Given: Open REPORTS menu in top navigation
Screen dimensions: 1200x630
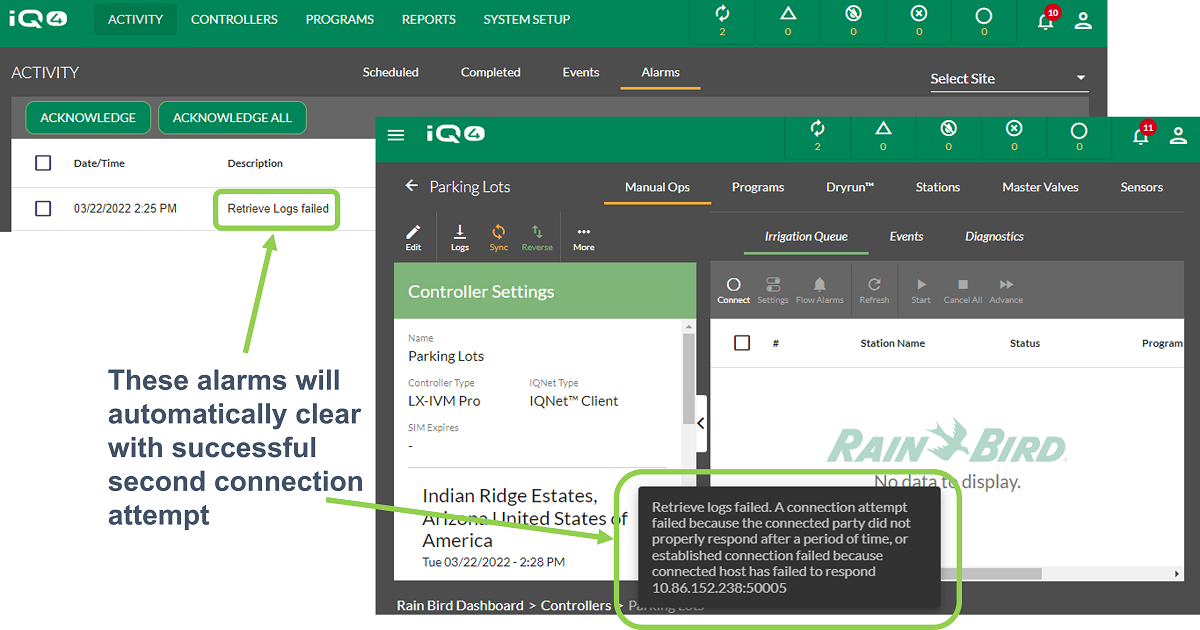Looking at the screenshot, I should click(x=429, y=19).
